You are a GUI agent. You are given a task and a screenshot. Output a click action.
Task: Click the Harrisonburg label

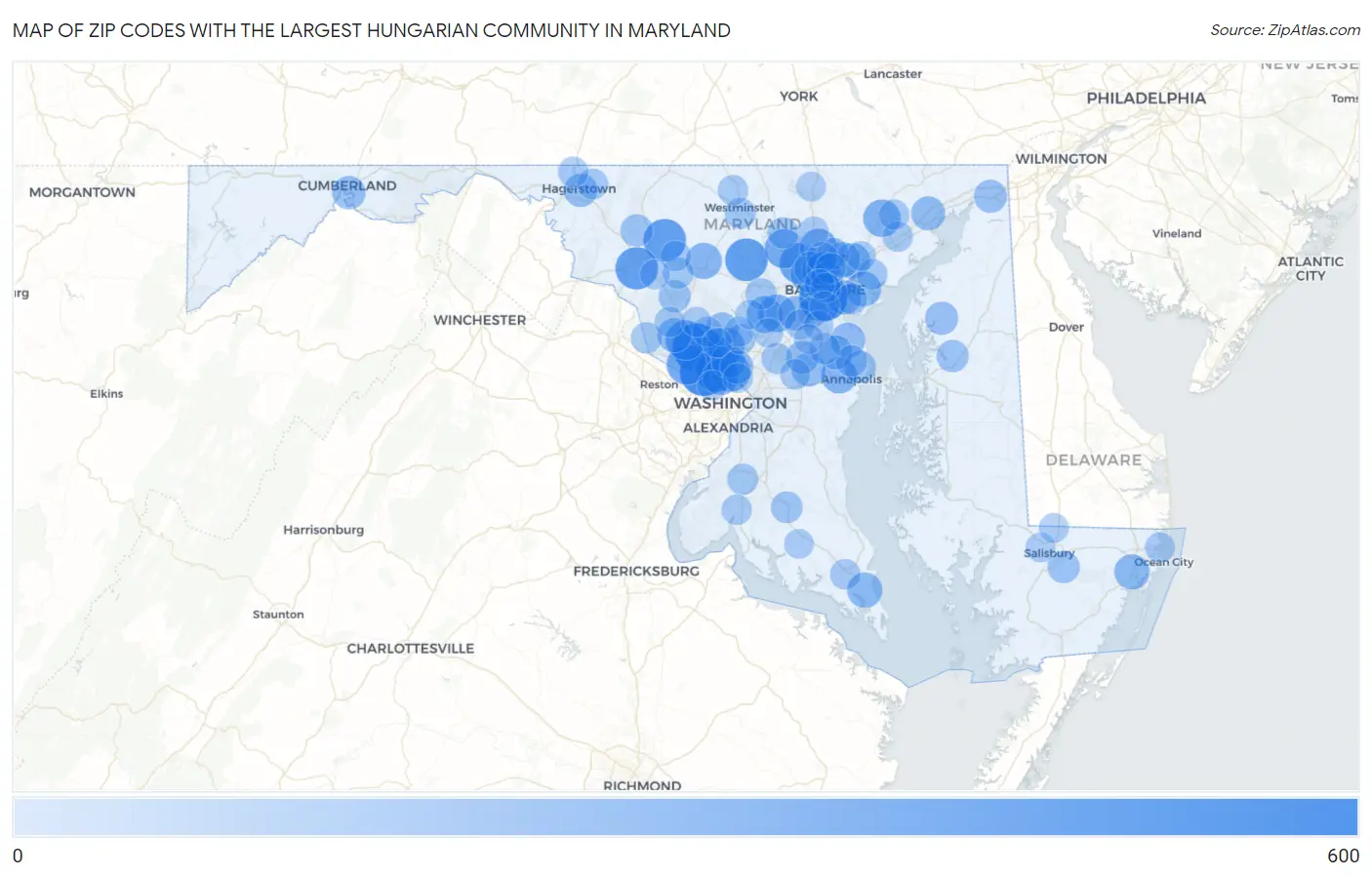[x=323, y=530]
